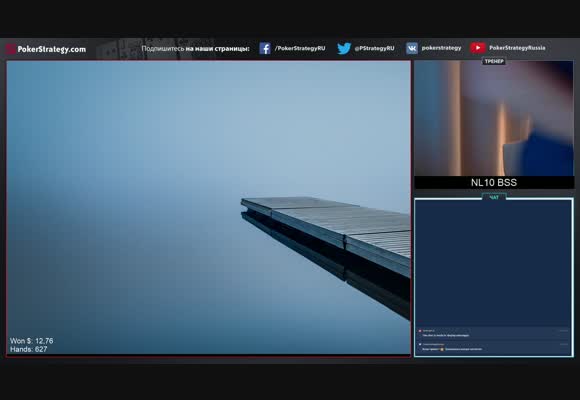Click the trainer webcam video feed
This screenshot has width=580, height=400.
pyautogui.click(x=494, y=118)
